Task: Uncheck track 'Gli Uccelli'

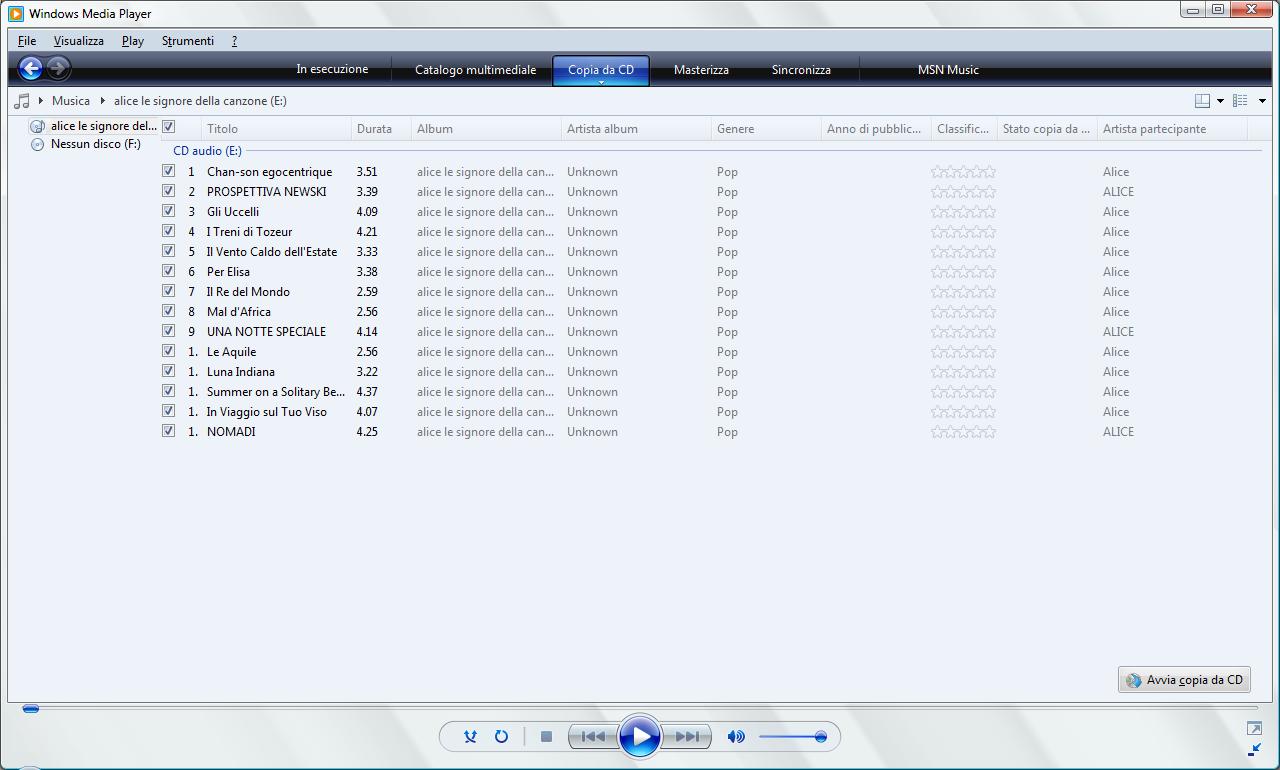Action: pos(168,211)
